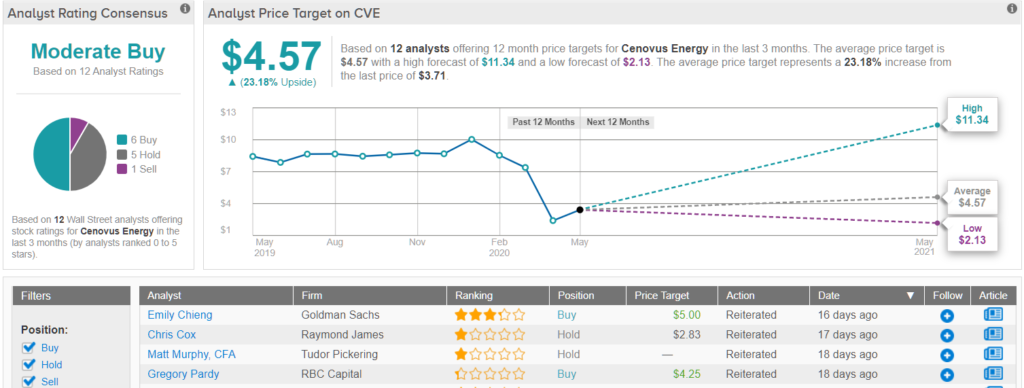Open article icon for Goldman Sachs rating

pos(993,315)
